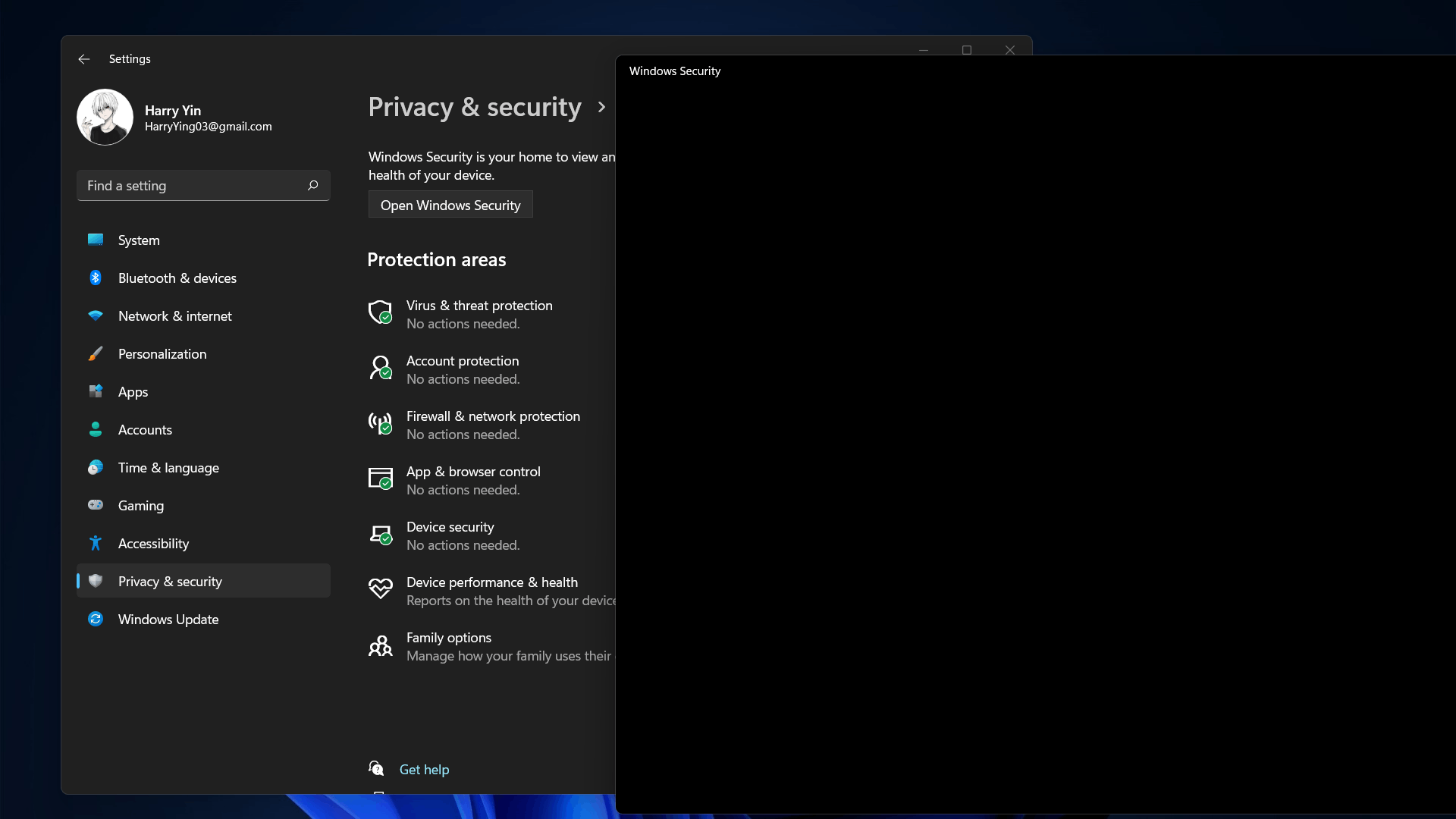
Task: Open Personalization category
Action: coord(203,354)
